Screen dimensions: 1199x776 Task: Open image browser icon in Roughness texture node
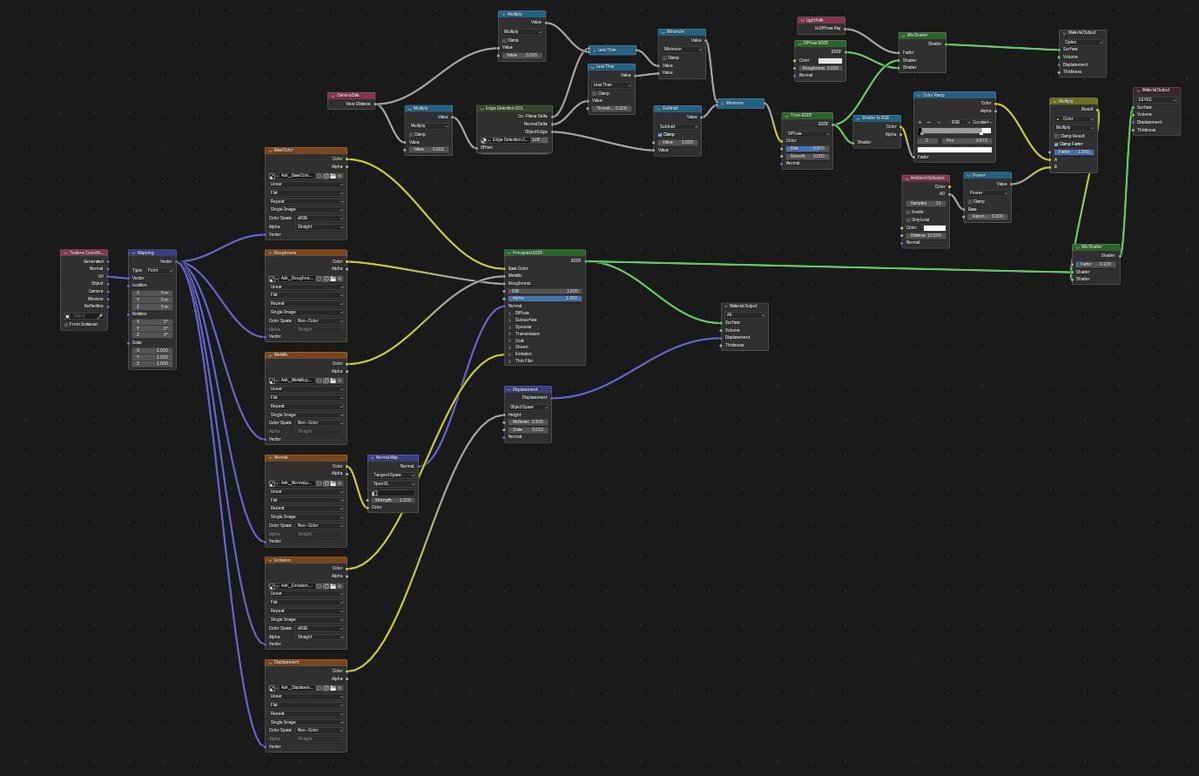pyautogui.click(x=273, y=278)
